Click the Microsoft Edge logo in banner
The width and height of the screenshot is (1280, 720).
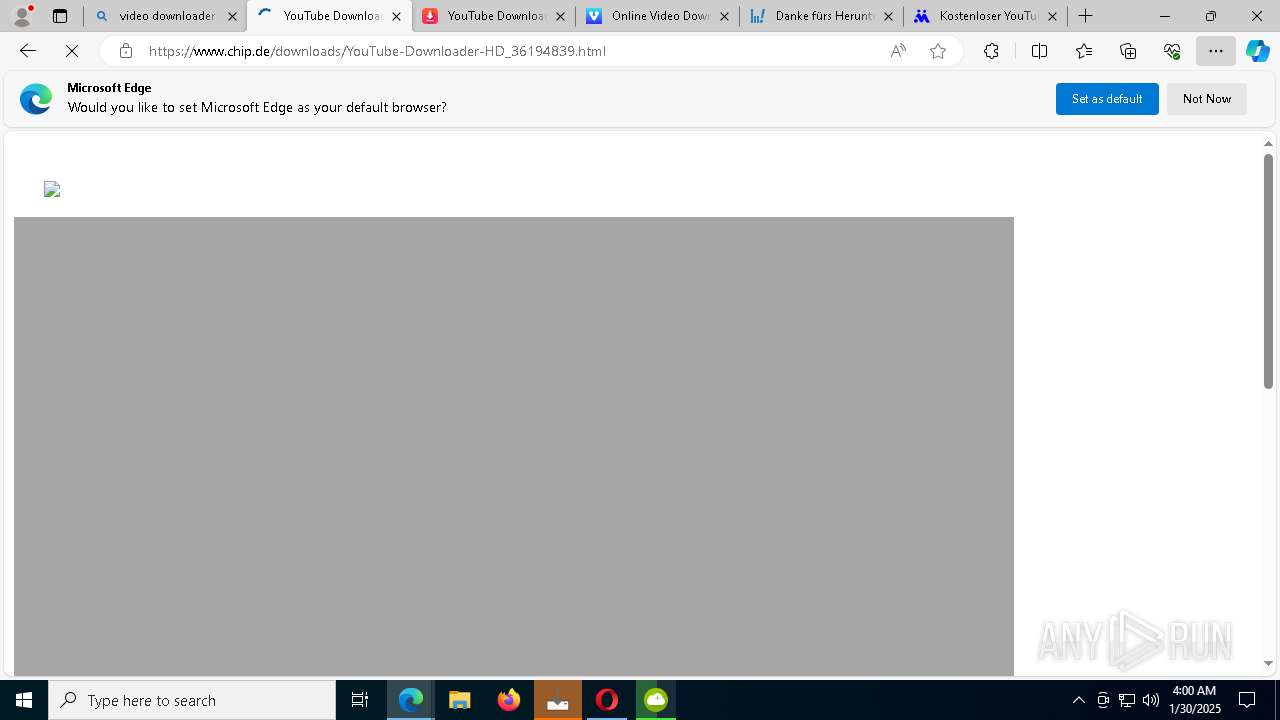click(36, 98)
